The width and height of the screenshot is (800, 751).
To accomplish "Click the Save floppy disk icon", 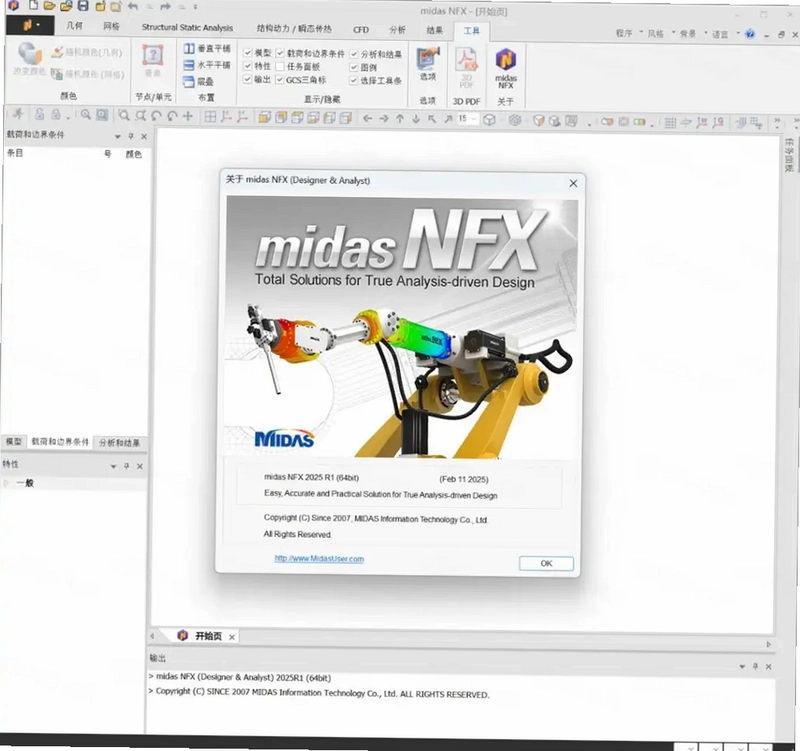I will pos(83,6).
